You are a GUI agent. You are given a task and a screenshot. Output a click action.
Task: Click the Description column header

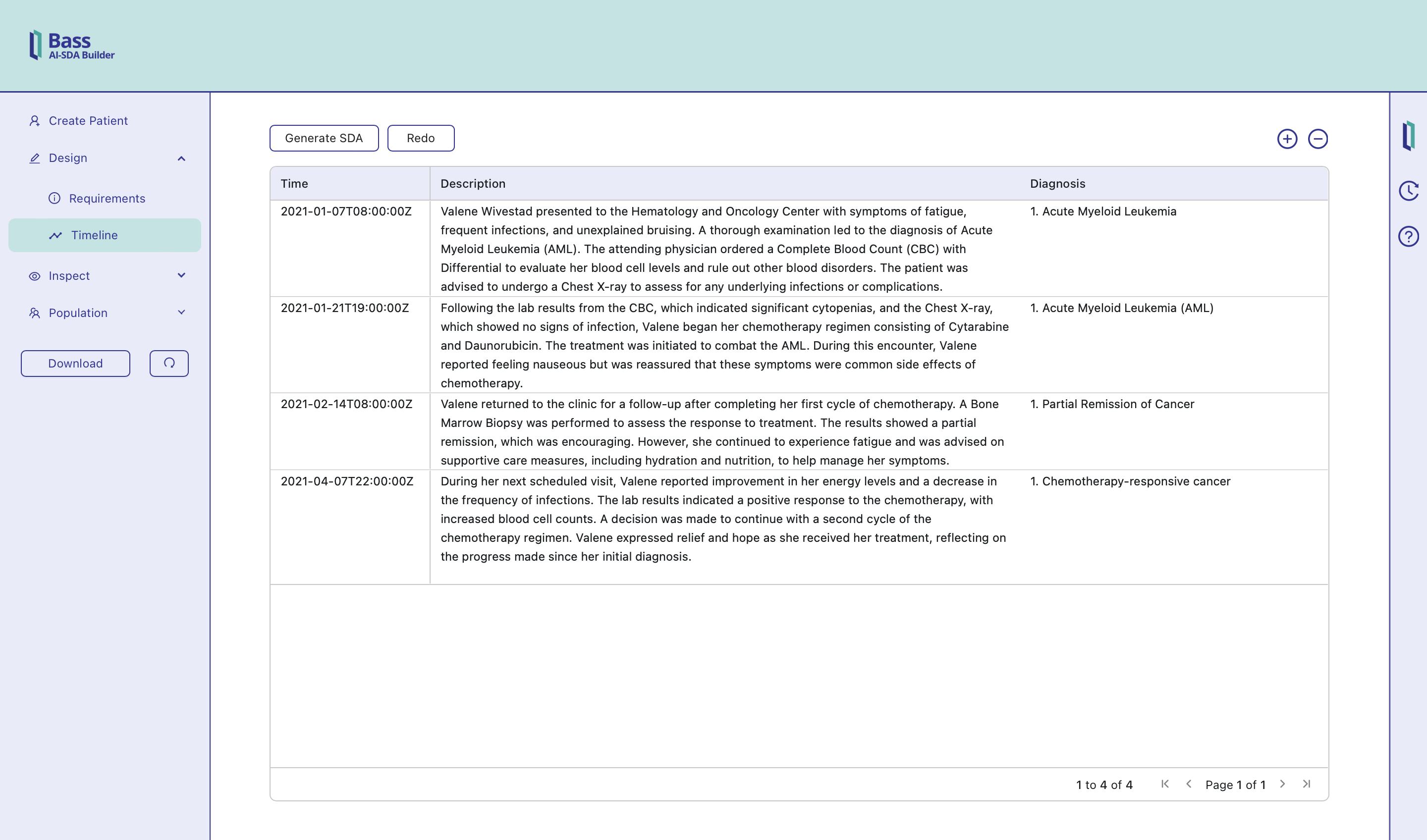pyautogui.click(x=724, y=183)
